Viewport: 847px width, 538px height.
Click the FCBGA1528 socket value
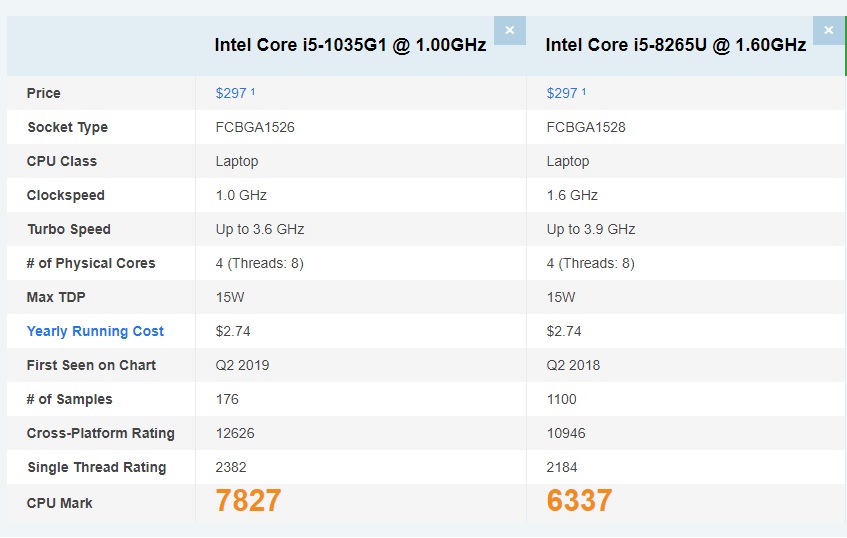coord(586,127)
